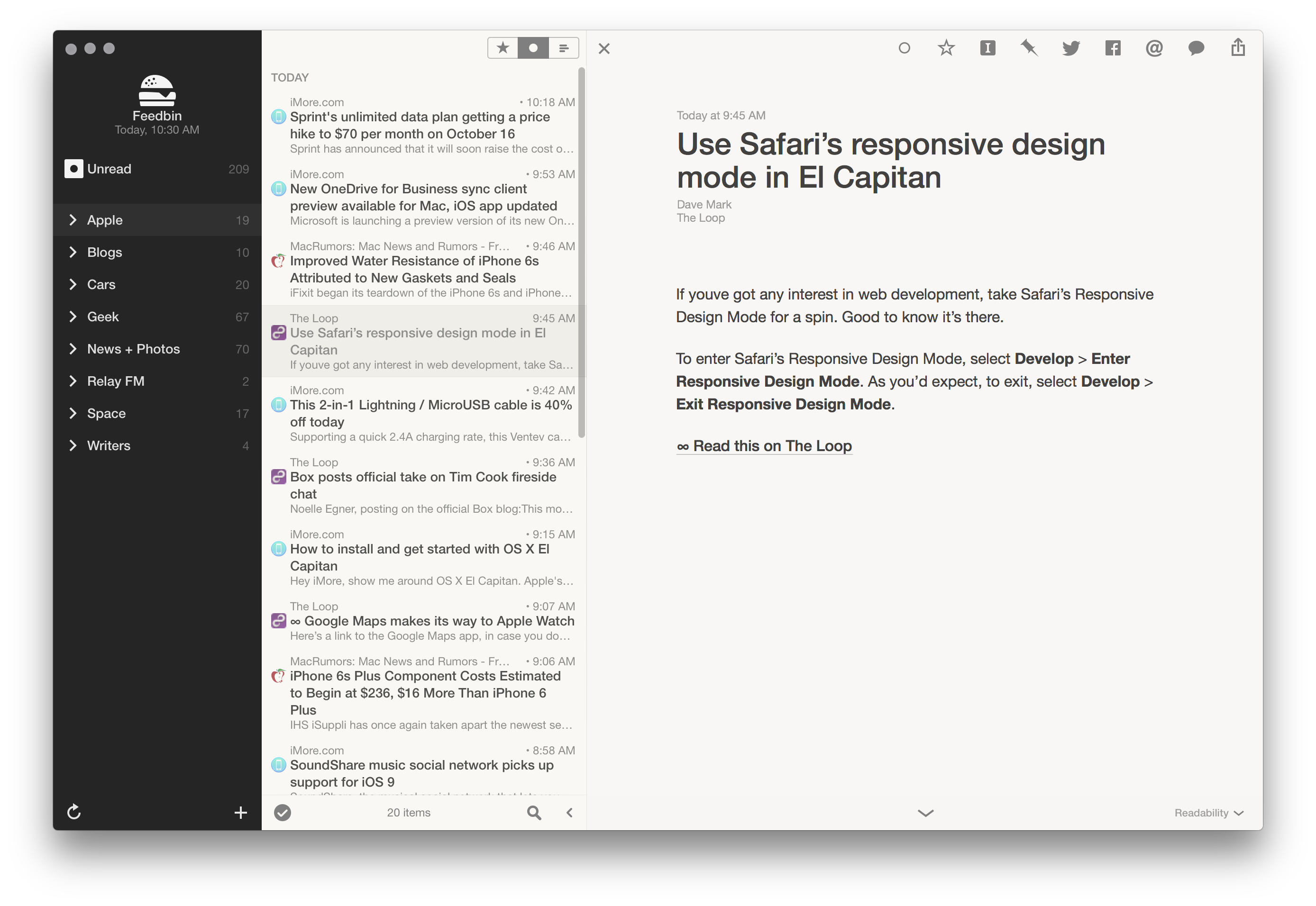Image resolution: width=1316 pixels, height=906 pixels.
Task: Expand the Apple category
Action: [x=75, y=219]
